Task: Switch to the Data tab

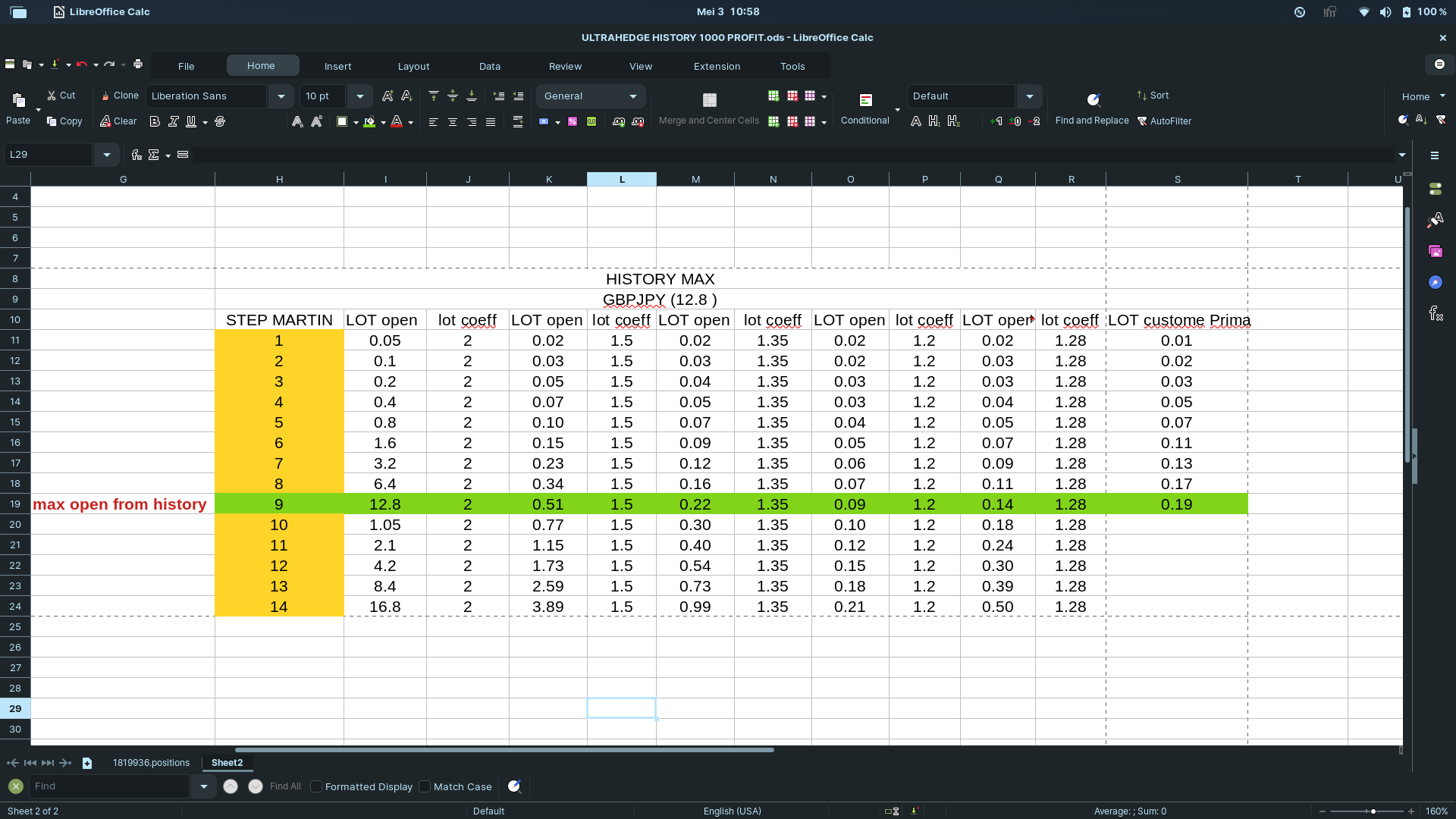Action: point(490,66)
